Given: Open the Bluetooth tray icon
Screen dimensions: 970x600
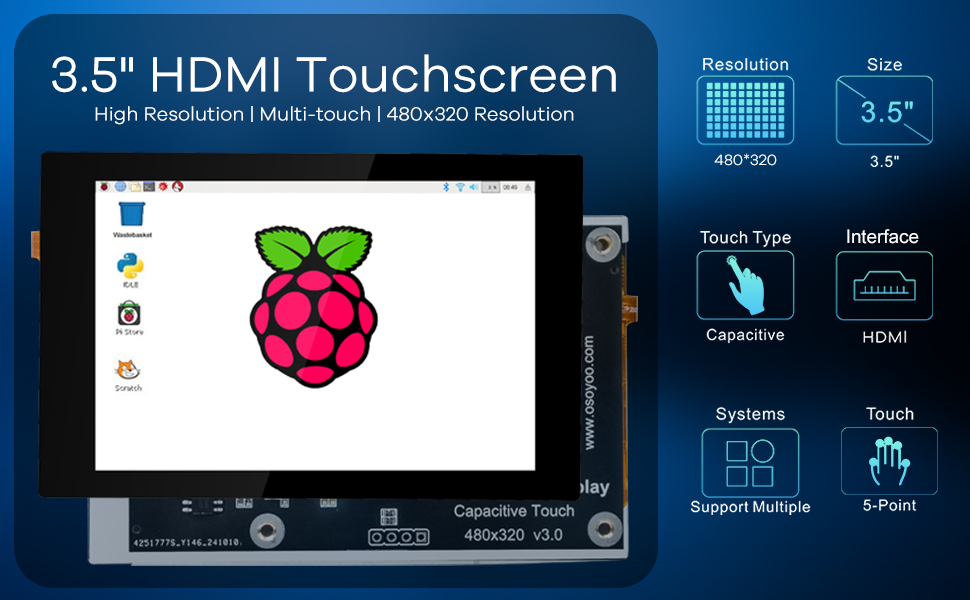Looking at the screenshot, I should tap(445, 187).
